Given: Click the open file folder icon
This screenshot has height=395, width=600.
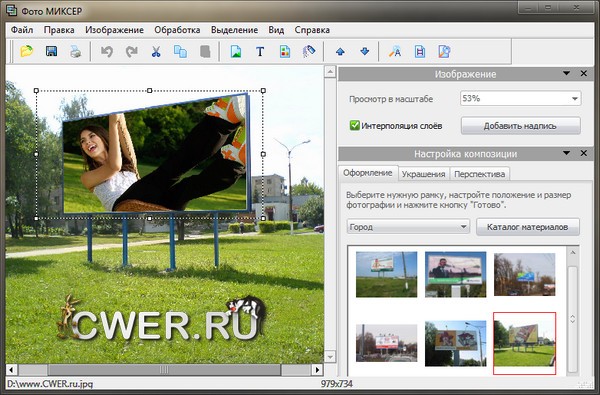Looking at the screenshot, I should coord(26,51).
